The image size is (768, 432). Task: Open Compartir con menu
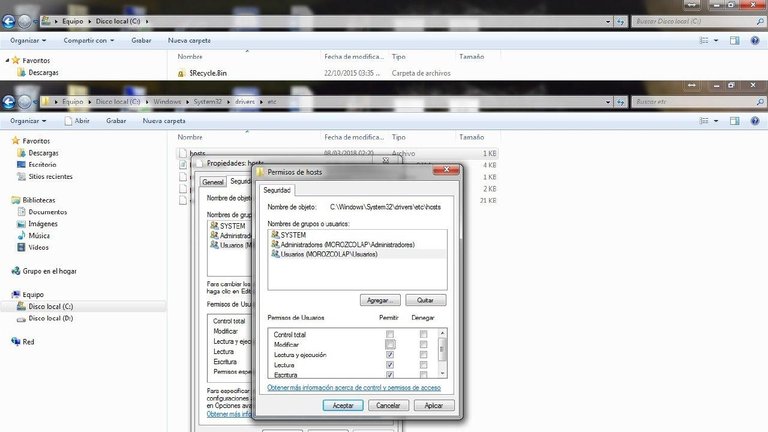pos(89,40)
